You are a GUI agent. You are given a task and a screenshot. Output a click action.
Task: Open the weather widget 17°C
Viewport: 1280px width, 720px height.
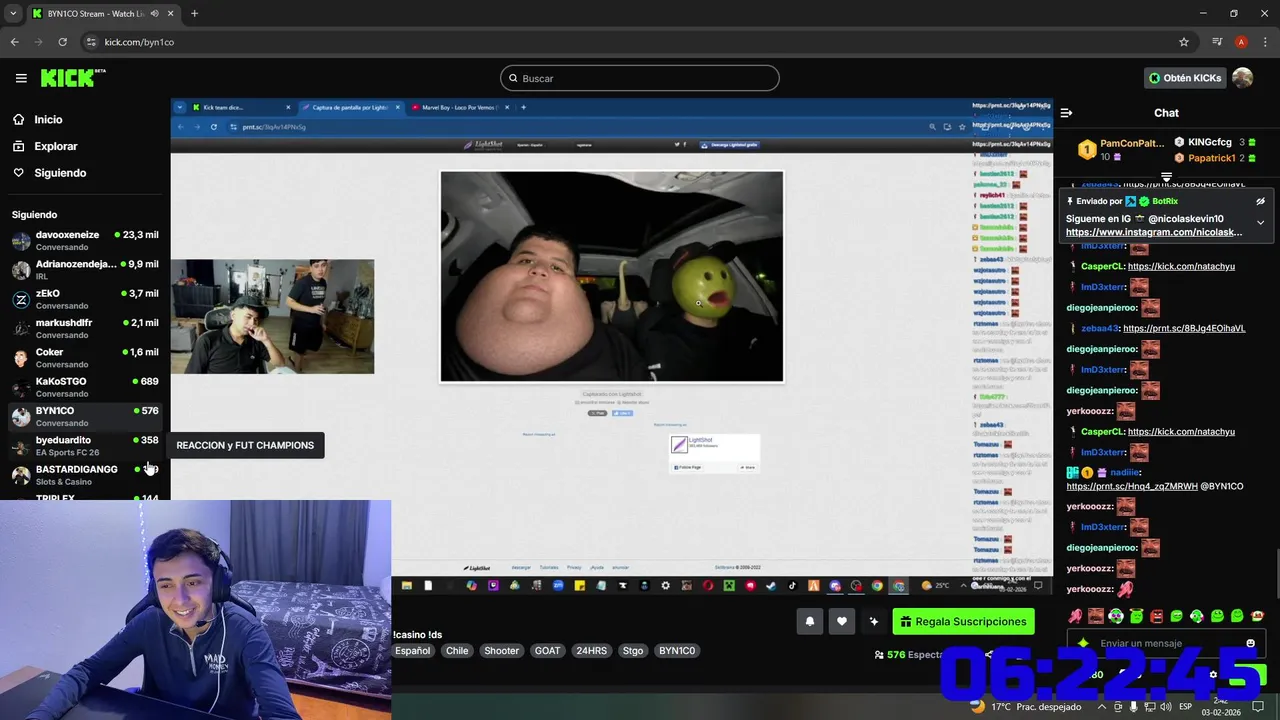point(1026,707)
